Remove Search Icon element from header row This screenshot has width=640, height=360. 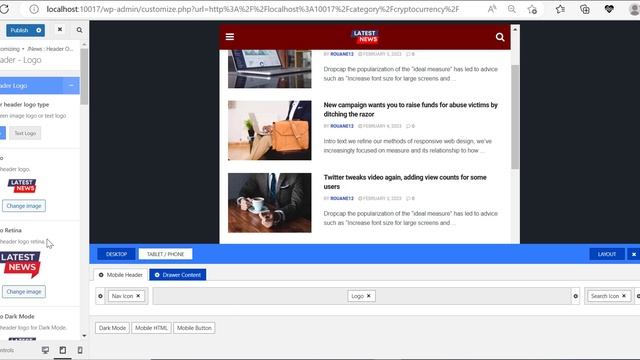point(624,296)
